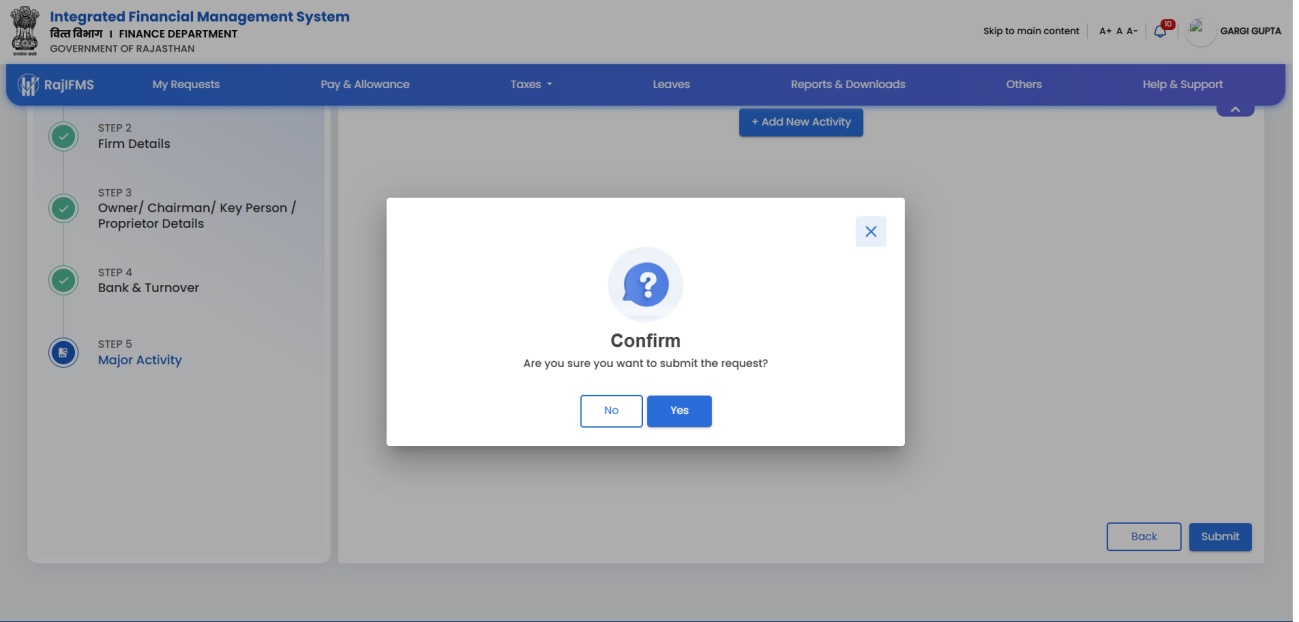The image size is (1299, 622).
Task: Expand the Taxes dropdown menu
Action: coord(531,85)
